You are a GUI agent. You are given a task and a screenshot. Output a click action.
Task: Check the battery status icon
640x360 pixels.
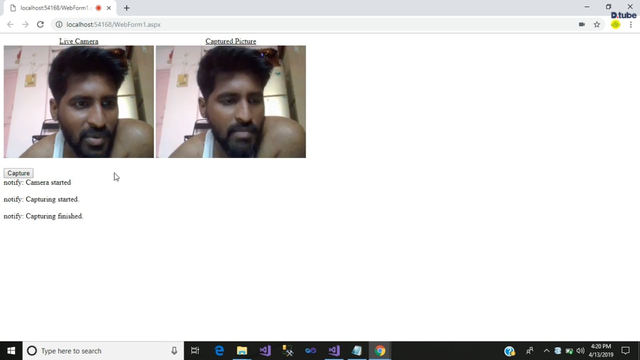tap(569, 351)
